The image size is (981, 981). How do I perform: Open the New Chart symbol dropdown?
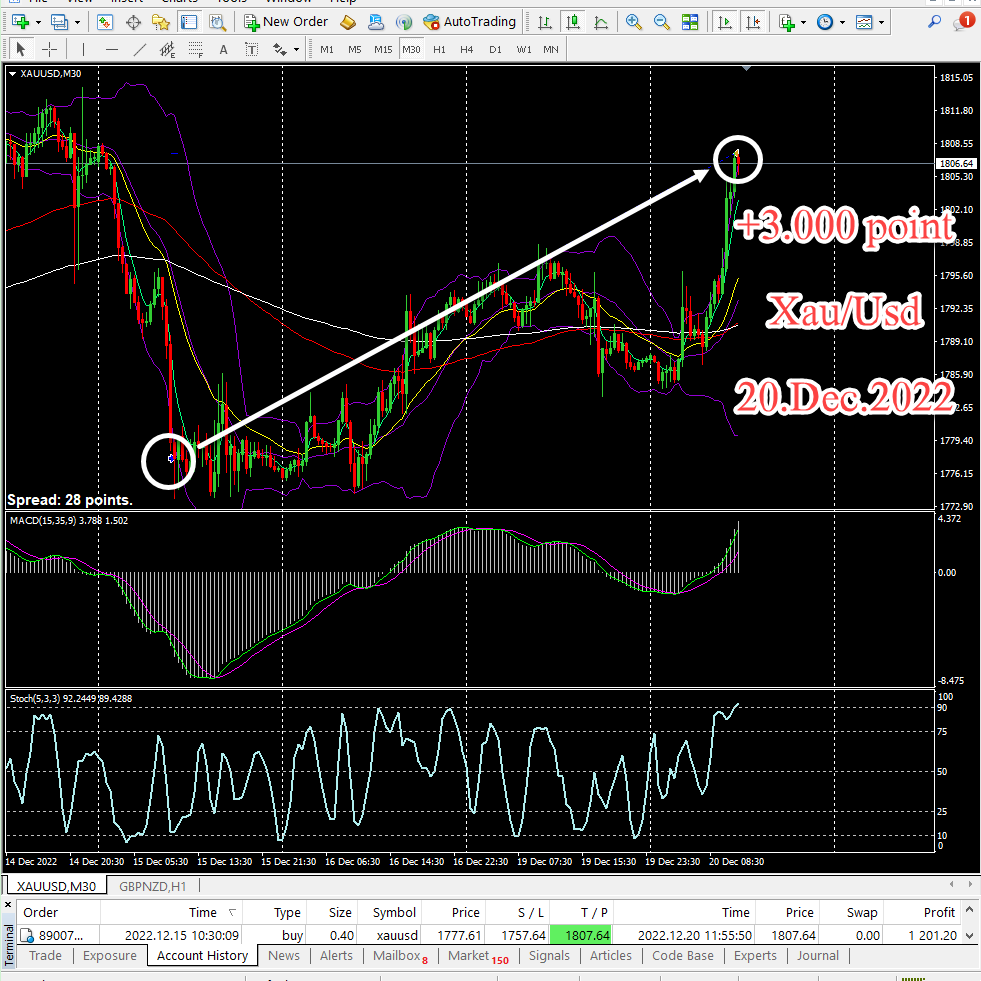coord(37,21)
